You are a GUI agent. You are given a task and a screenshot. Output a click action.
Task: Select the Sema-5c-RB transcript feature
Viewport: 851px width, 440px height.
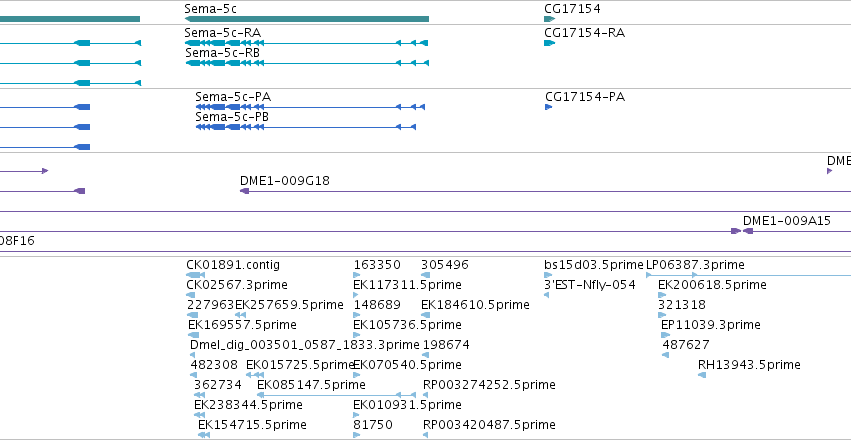point(307,63)
